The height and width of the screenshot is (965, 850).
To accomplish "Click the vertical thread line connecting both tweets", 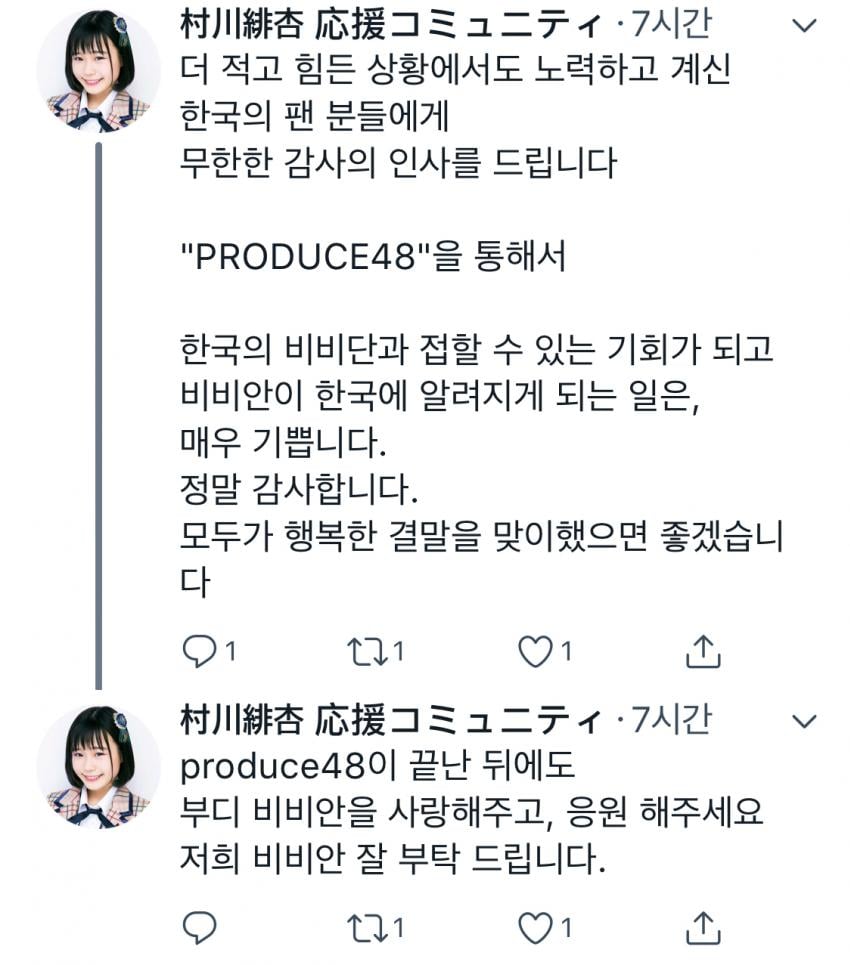I will [98, 415].
